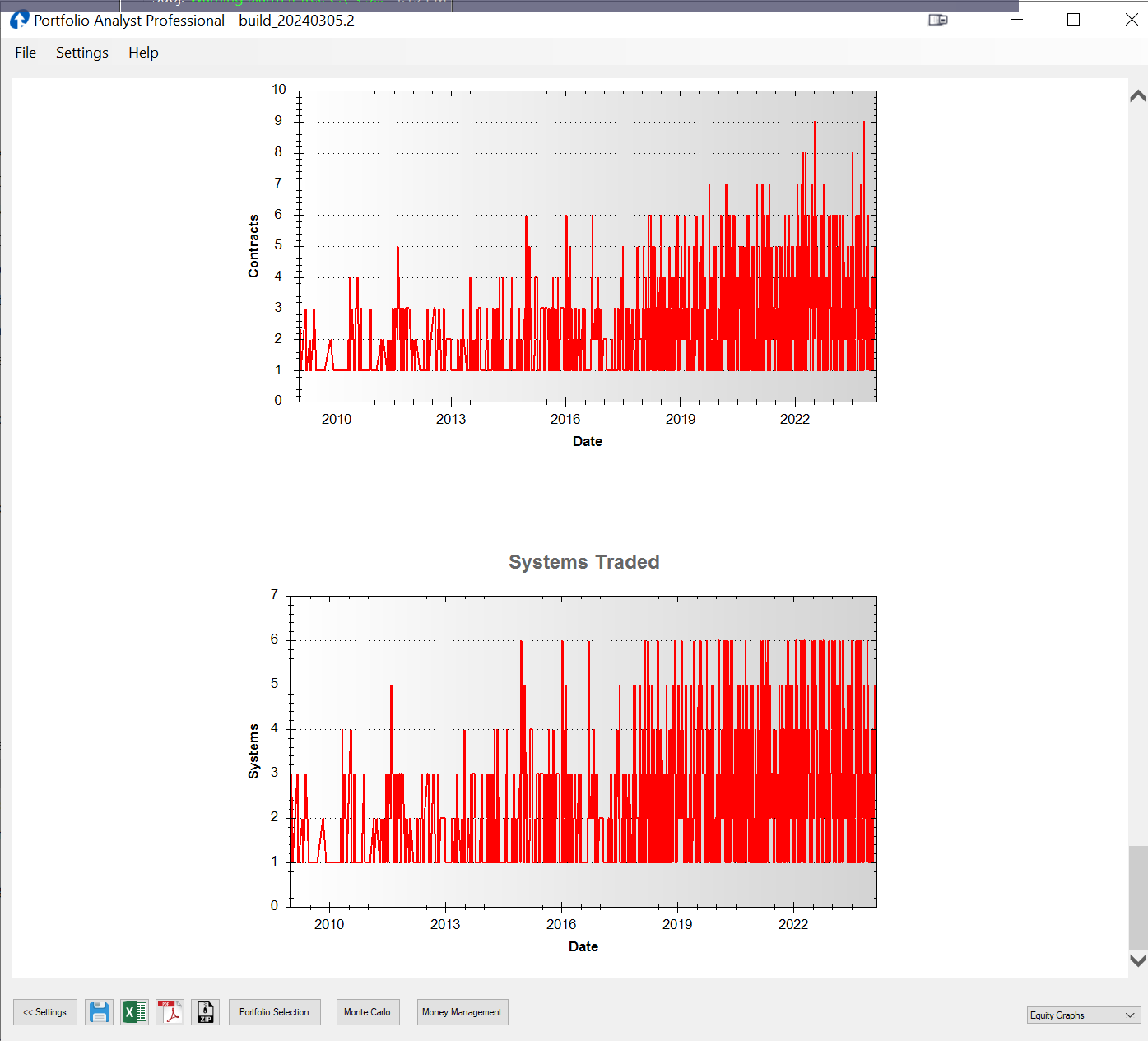
Task: Open the File menu
Action: [x=26, y=53]
